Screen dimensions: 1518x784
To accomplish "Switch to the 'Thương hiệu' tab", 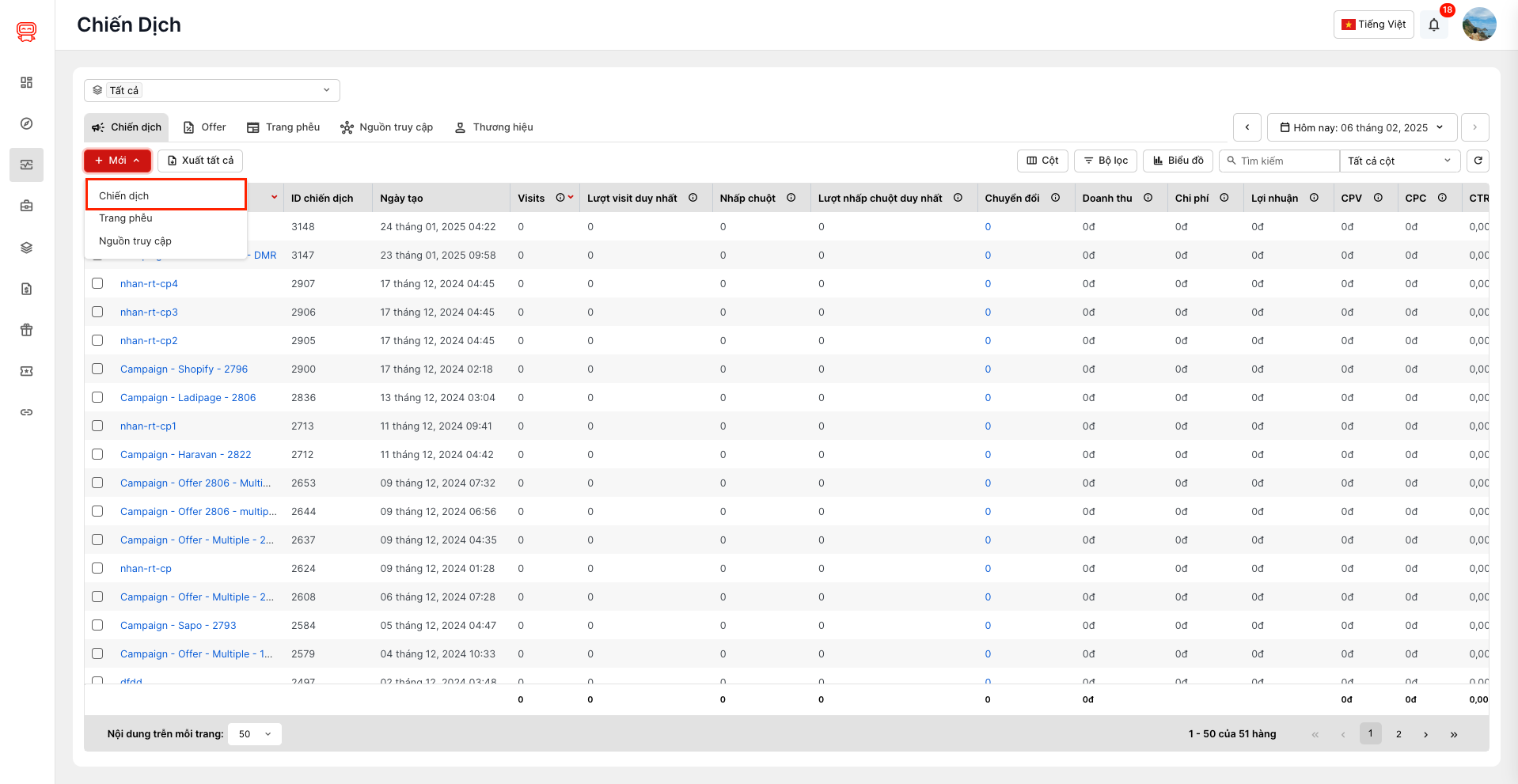I will pos(494,127).
